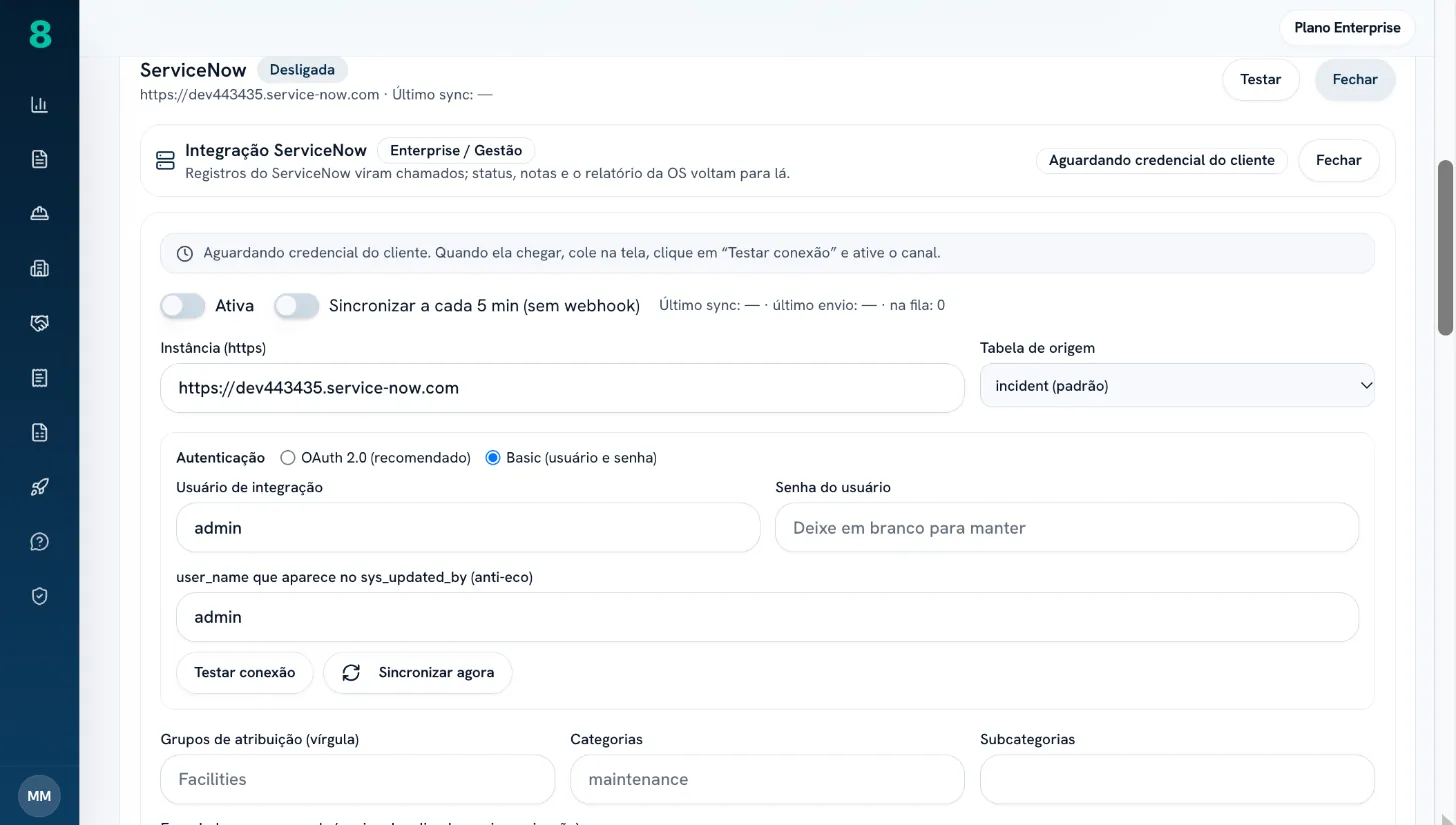The image size is (1456, 825).
Task: Click the Plano Enterprise badge
Action: click(1347, 28)
